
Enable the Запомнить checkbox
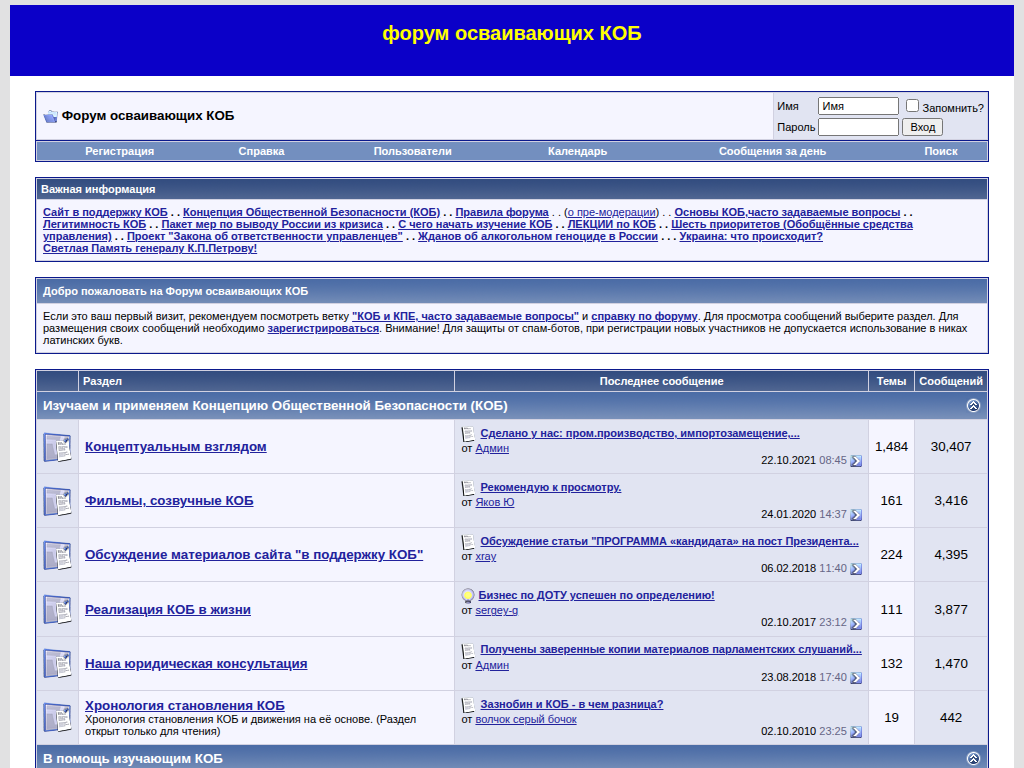point(912,106)
